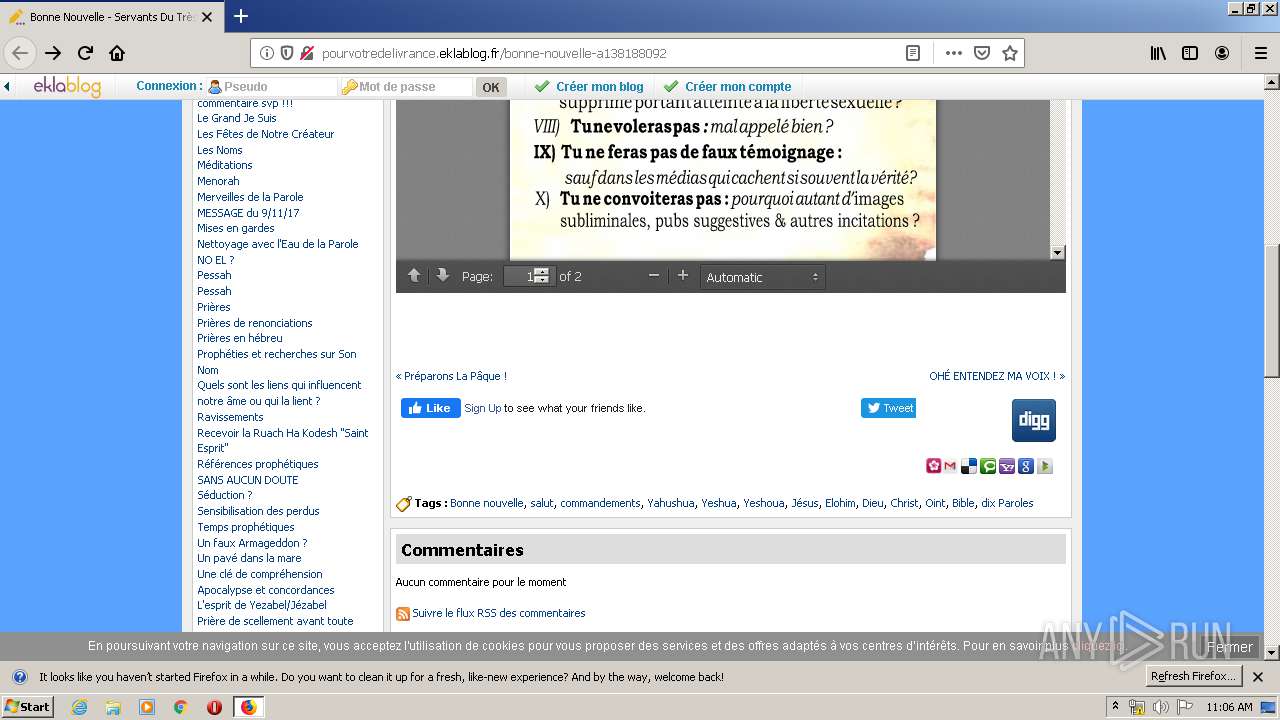
Task: Go to « Préparons La Pâque ! article
Action: point(451,376)
